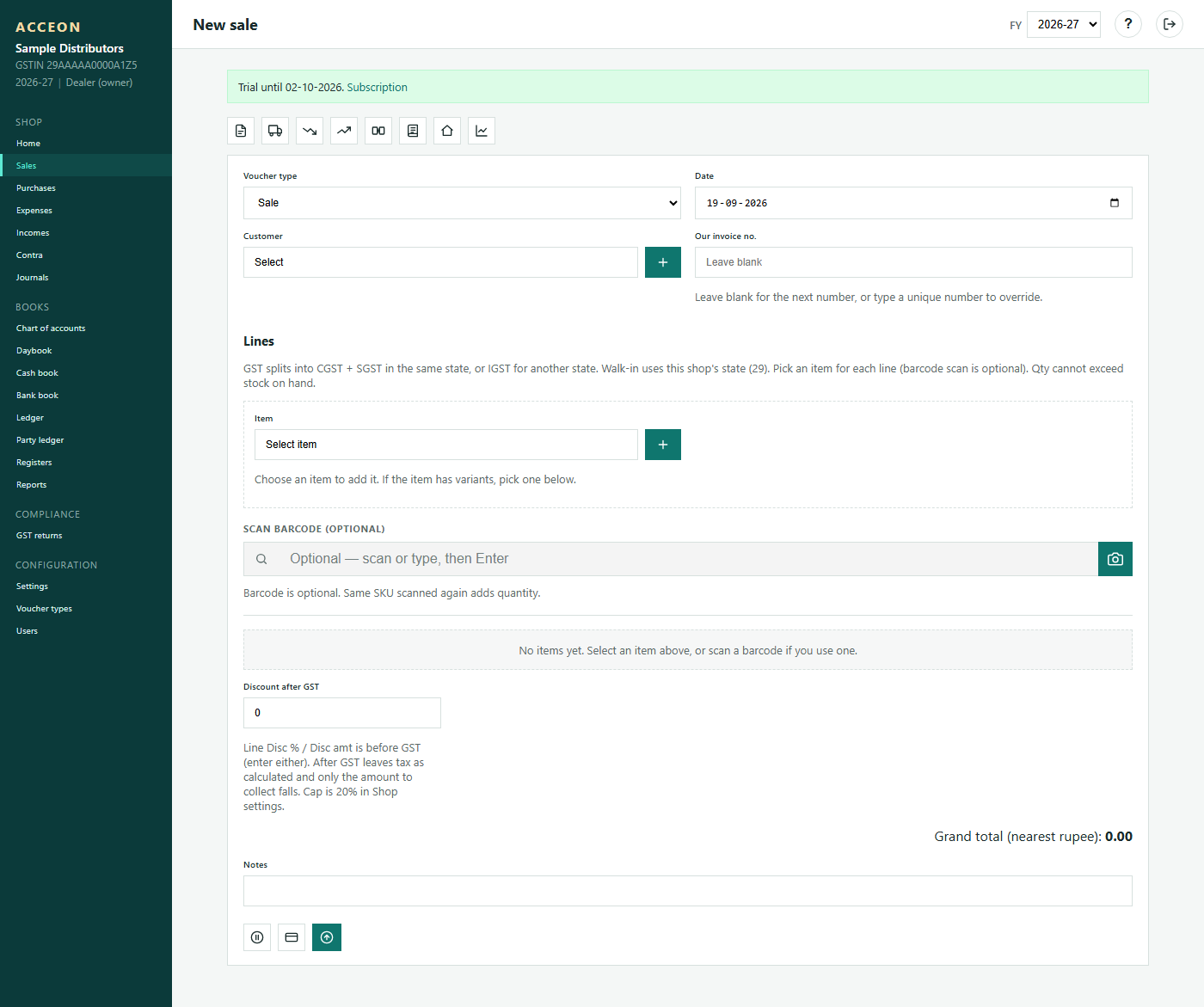Click the downward trending arrow shortcut icon
Image resolution: width=1204 pixels, height=1007 pixels.
click(x=310, y=131)
